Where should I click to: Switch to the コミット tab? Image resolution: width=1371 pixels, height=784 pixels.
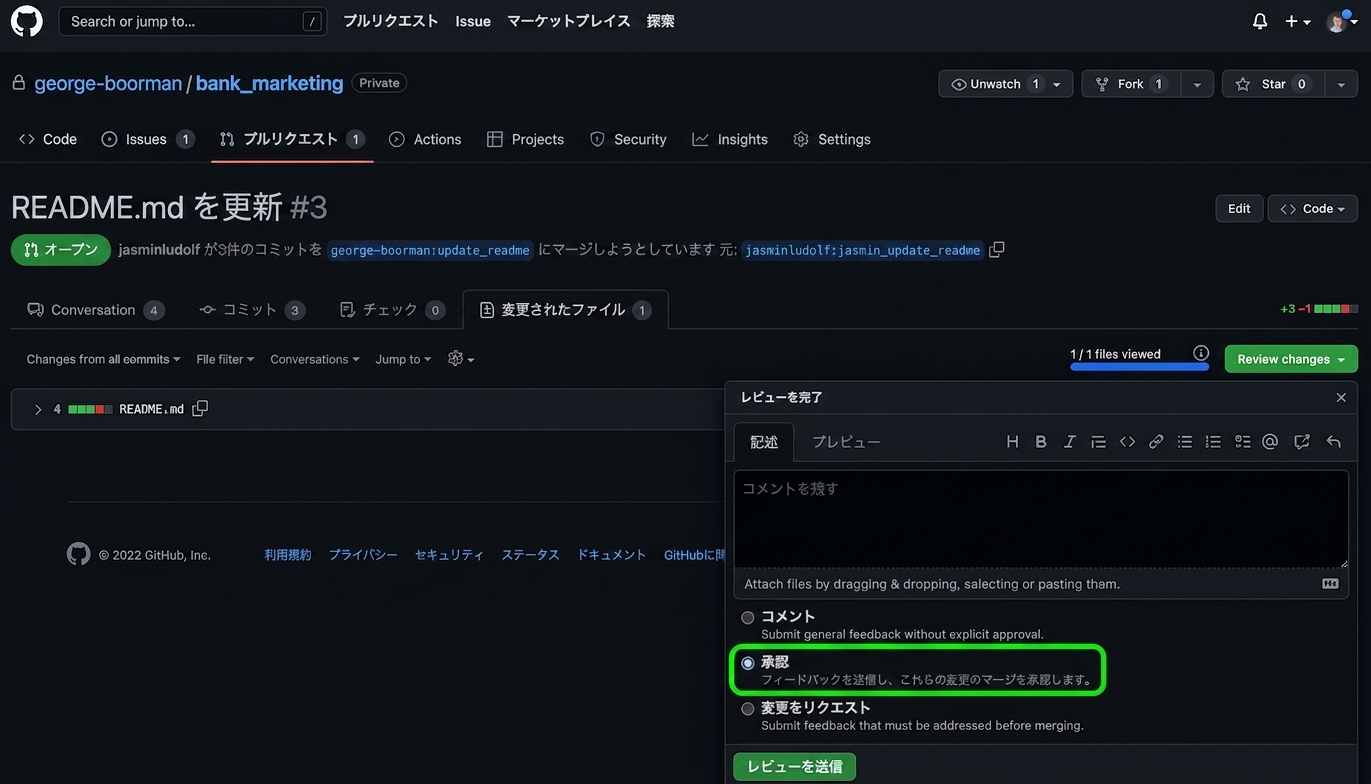coord(252,310)
